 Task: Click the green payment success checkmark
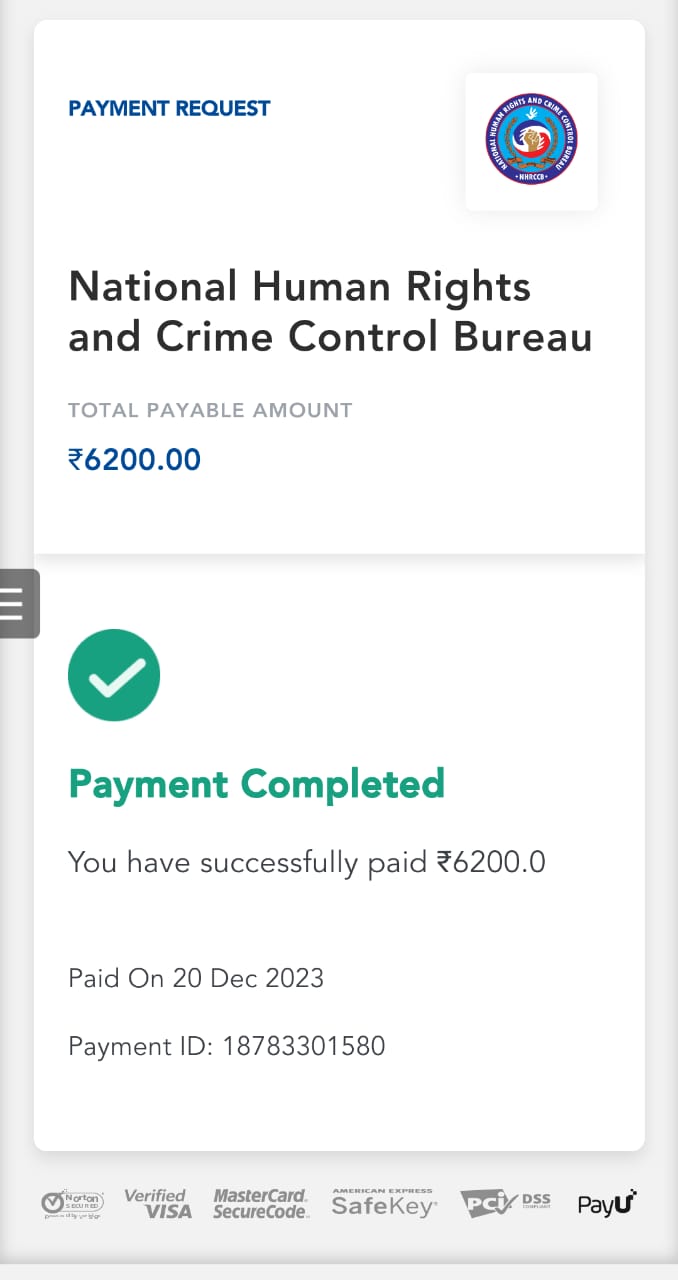coord(114,675)
